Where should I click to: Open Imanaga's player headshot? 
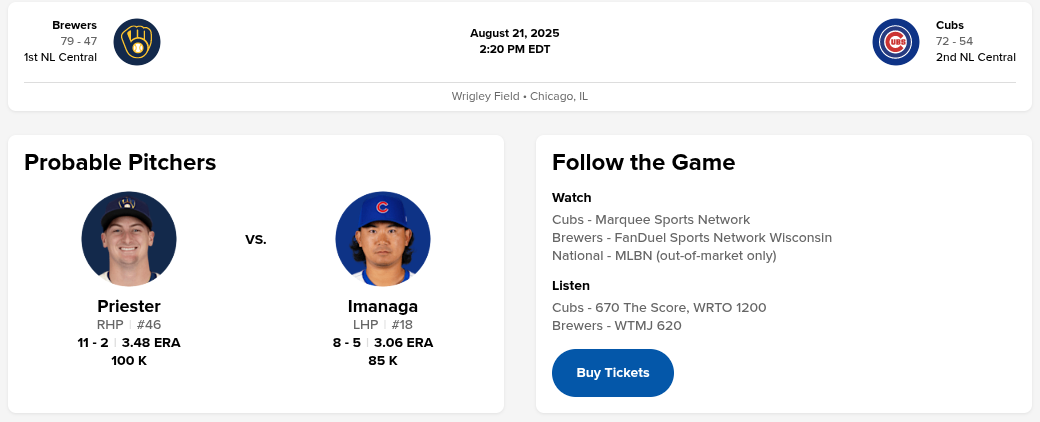tap(383, 239)
